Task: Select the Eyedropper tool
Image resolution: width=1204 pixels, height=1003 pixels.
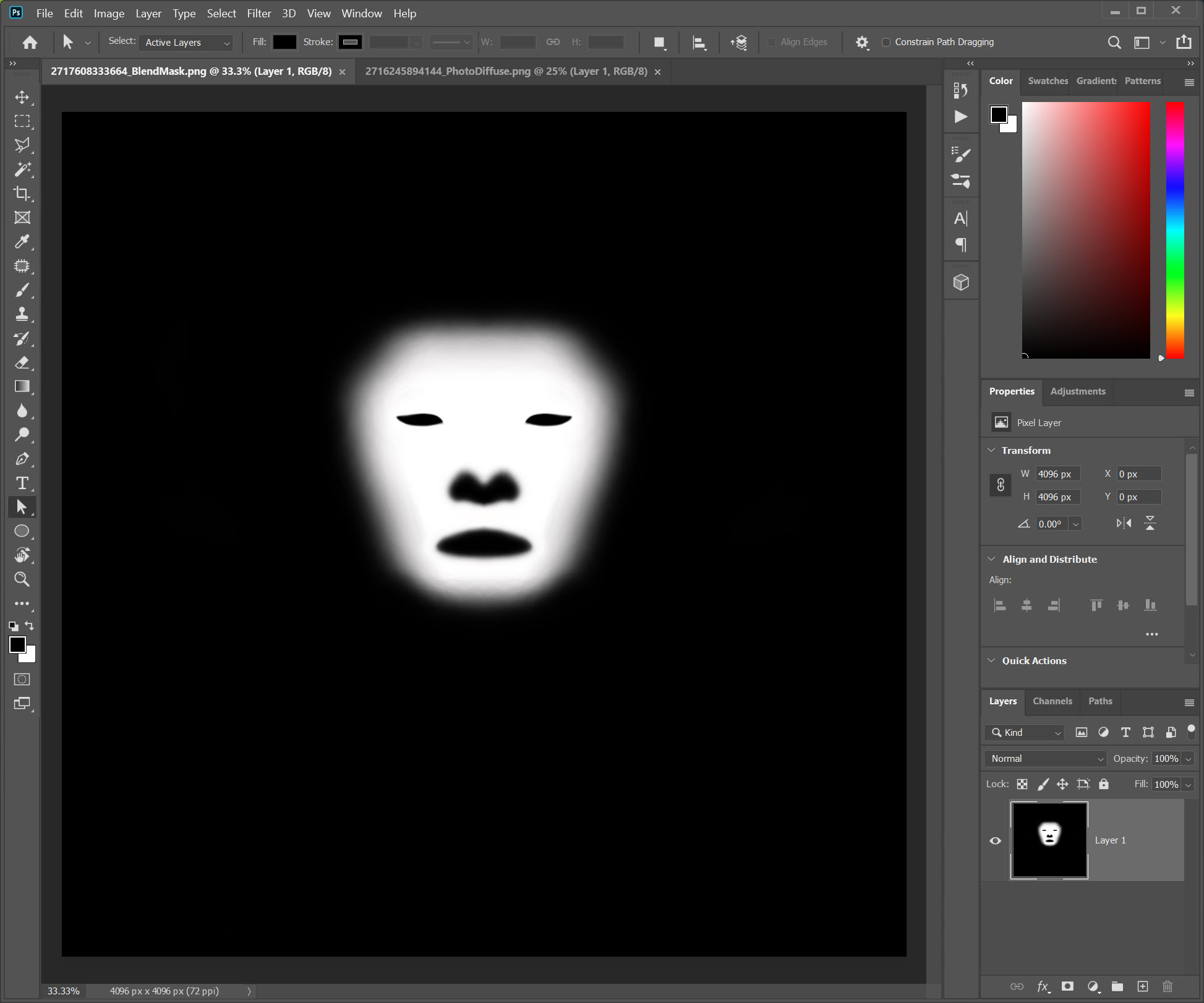Action: [x=22, y=242]
